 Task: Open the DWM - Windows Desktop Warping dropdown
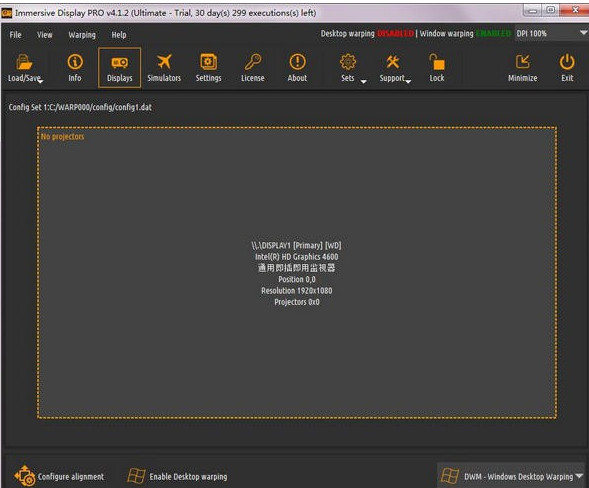coord(512,476)
